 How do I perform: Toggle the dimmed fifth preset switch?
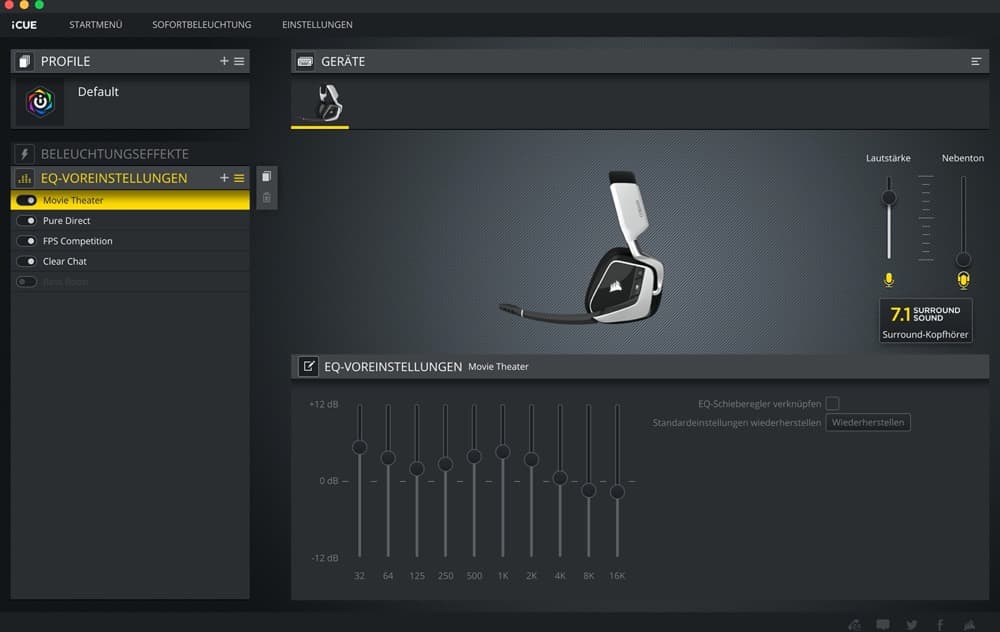point(27,282)
